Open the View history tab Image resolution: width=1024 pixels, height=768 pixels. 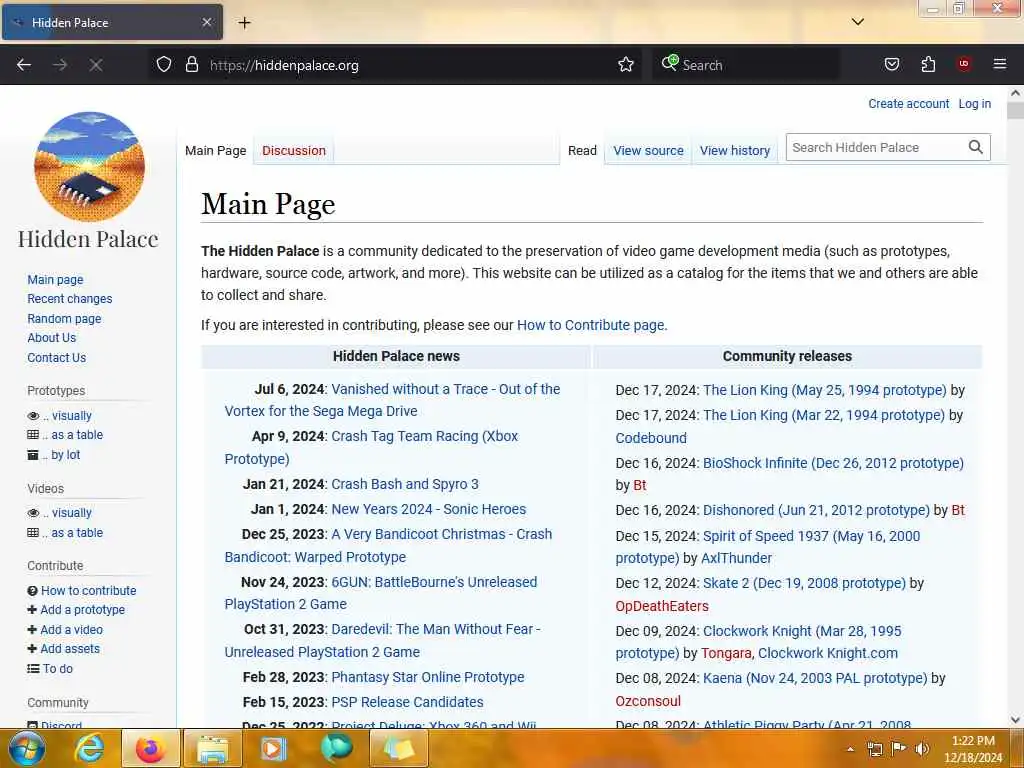tap(735, 150)
